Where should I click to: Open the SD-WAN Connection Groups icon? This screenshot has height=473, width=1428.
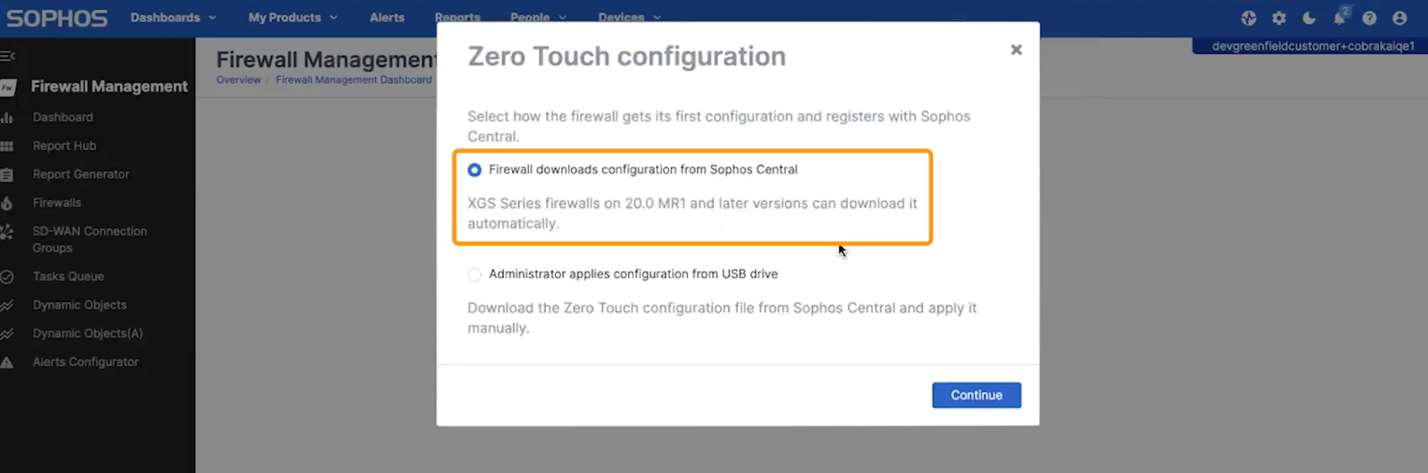pos(7,232)
